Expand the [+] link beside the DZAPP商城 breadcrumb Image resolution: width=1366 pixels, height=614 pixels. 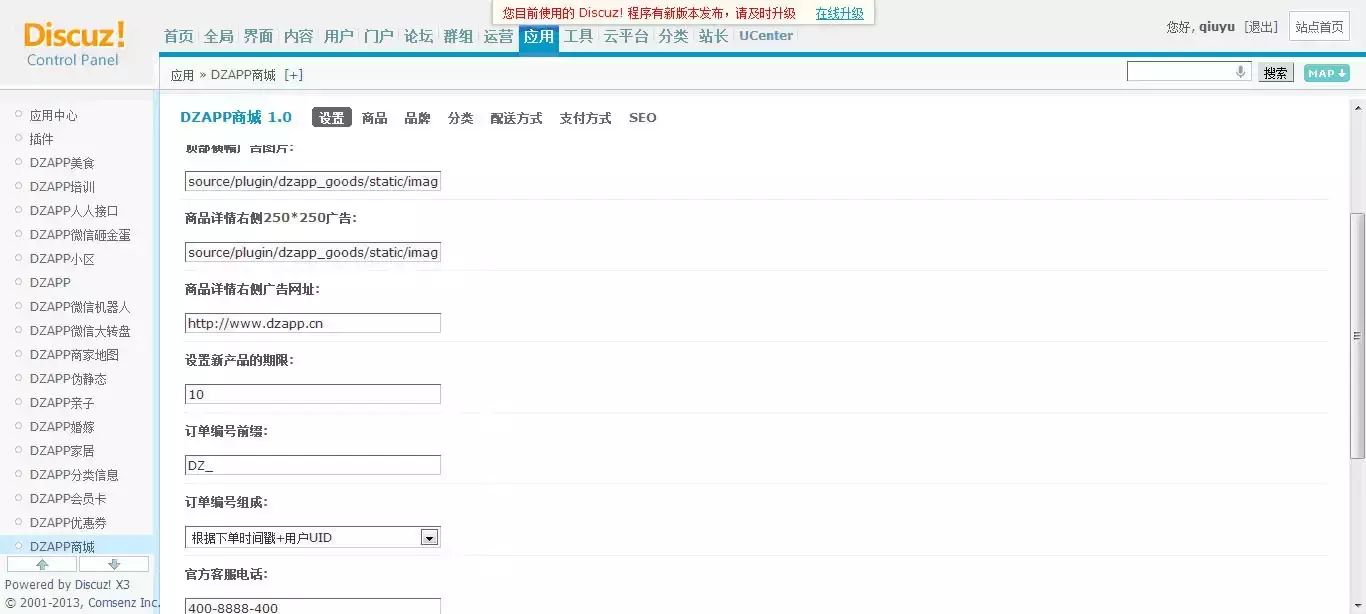click(294, 75)
